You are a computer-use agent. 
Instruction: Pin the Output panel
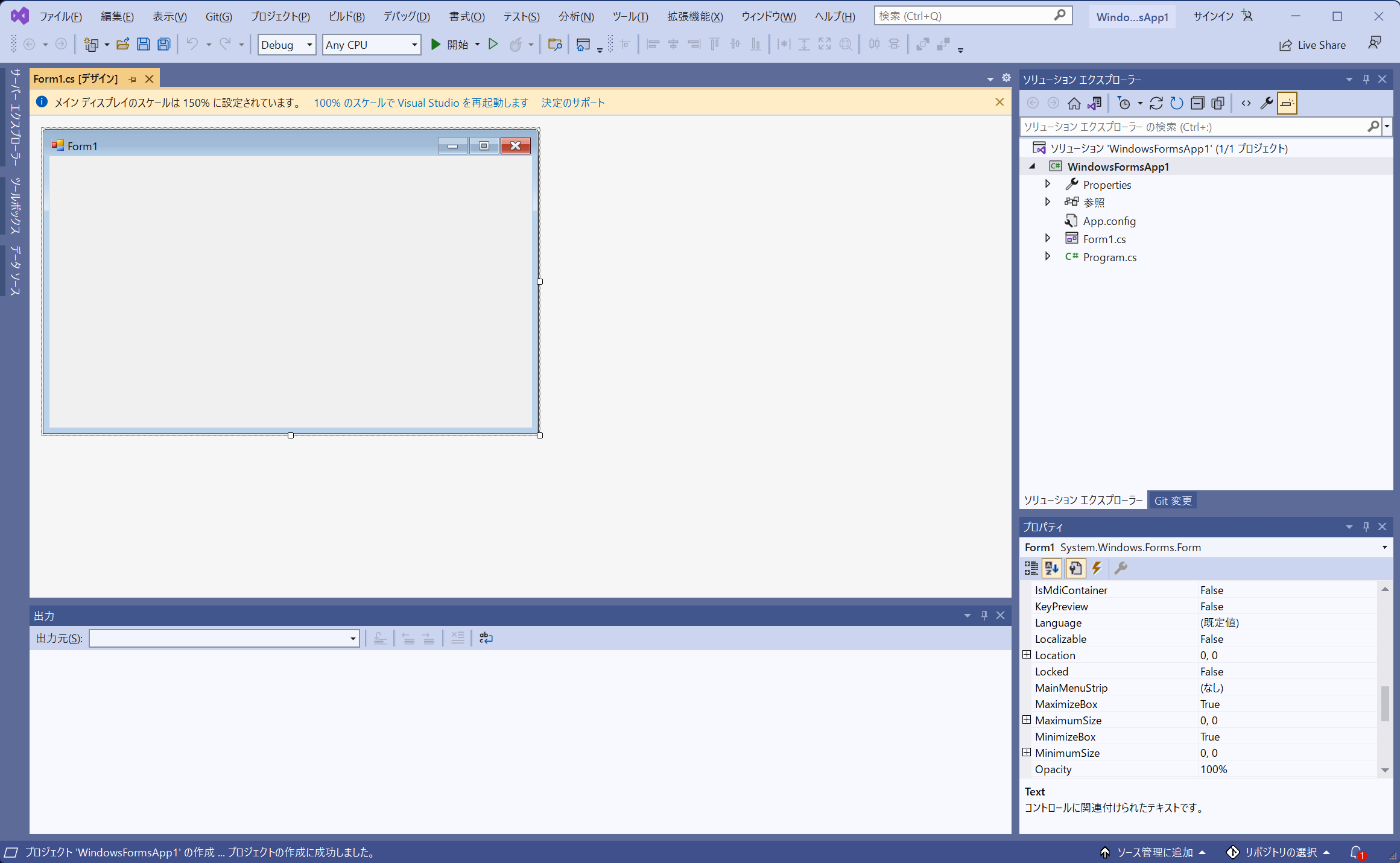pyautogui.click(x=984, y=615)
